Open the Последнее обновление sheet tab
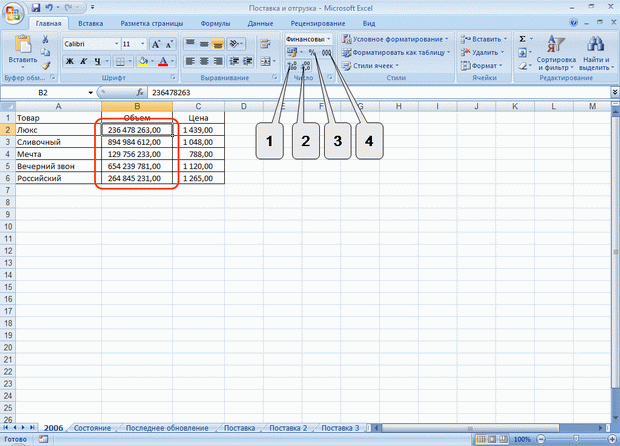This screenshot has height=446, width=620. point(167,428)
